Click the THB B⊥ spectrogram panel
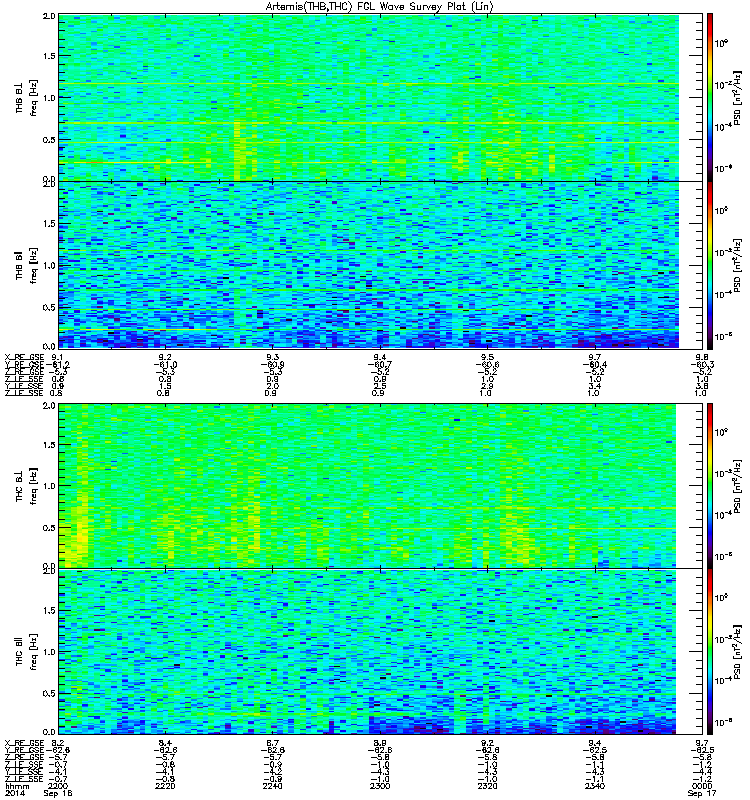 click(x=369, y=97)
